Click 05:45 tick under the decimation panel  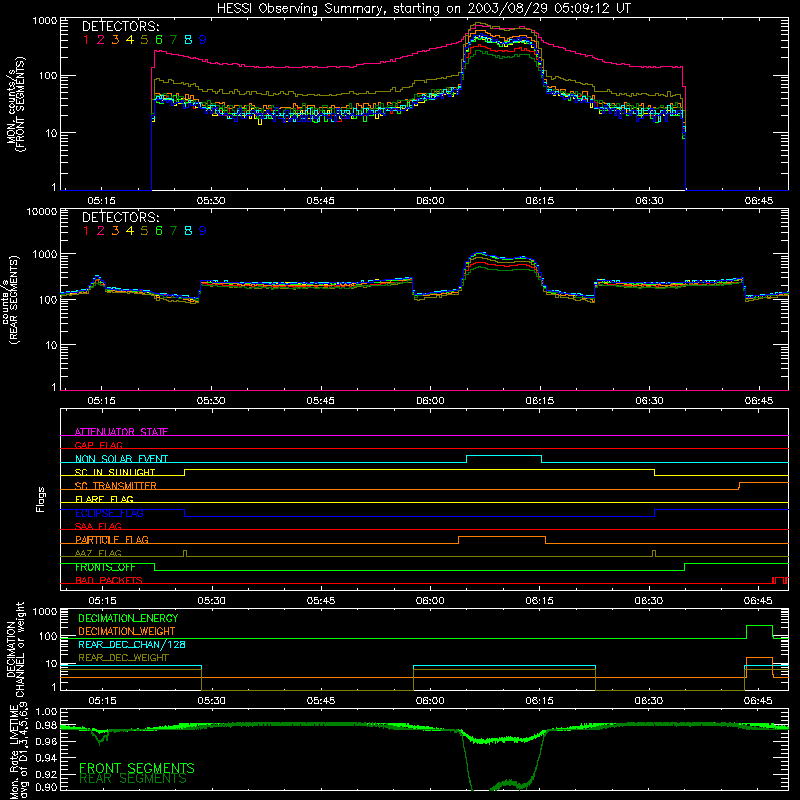tap(321, 701)
